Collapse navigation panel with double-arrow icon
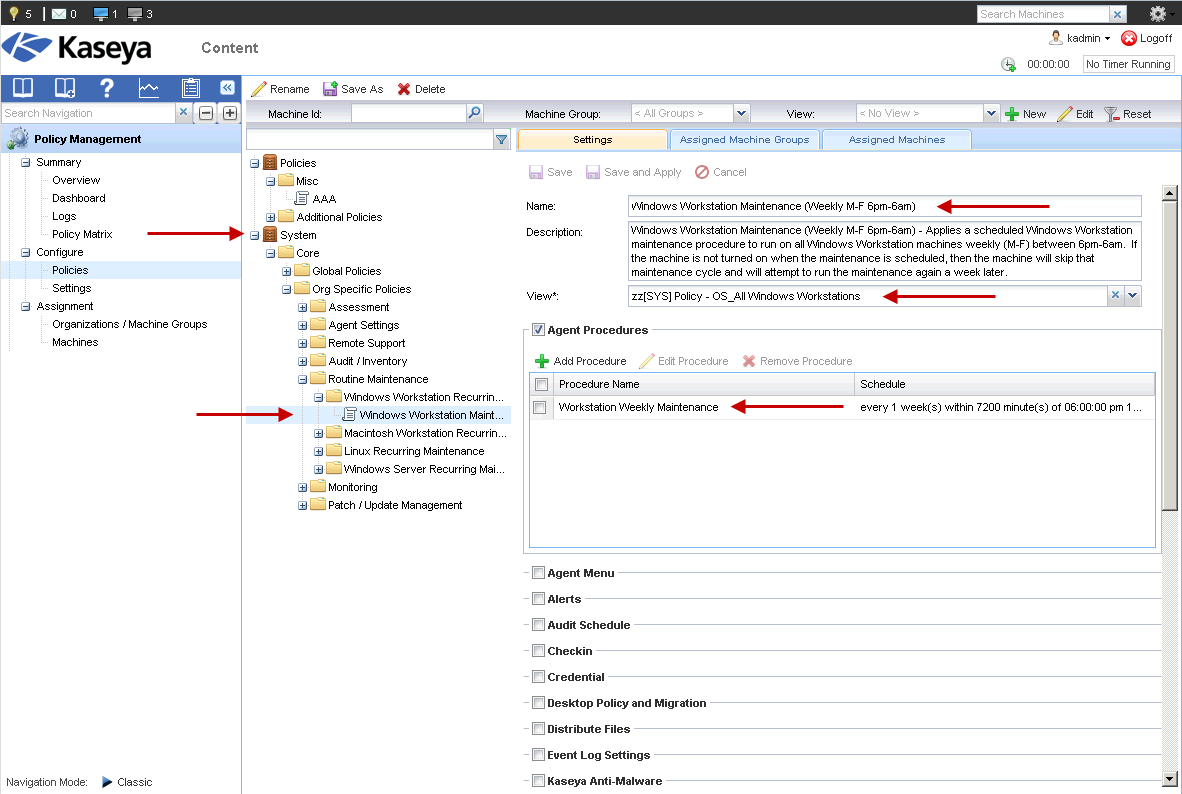1182x794 pixels. click(227, 87)
